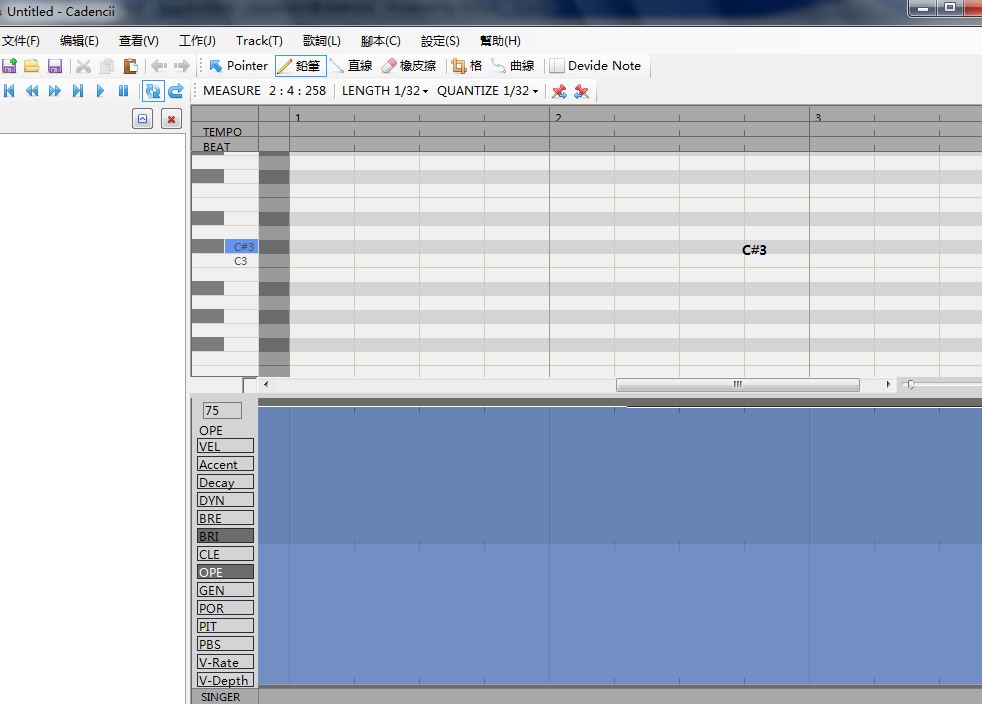Activate the 曲線 curve tool
The image size is (982, 704).
point(513,66)
